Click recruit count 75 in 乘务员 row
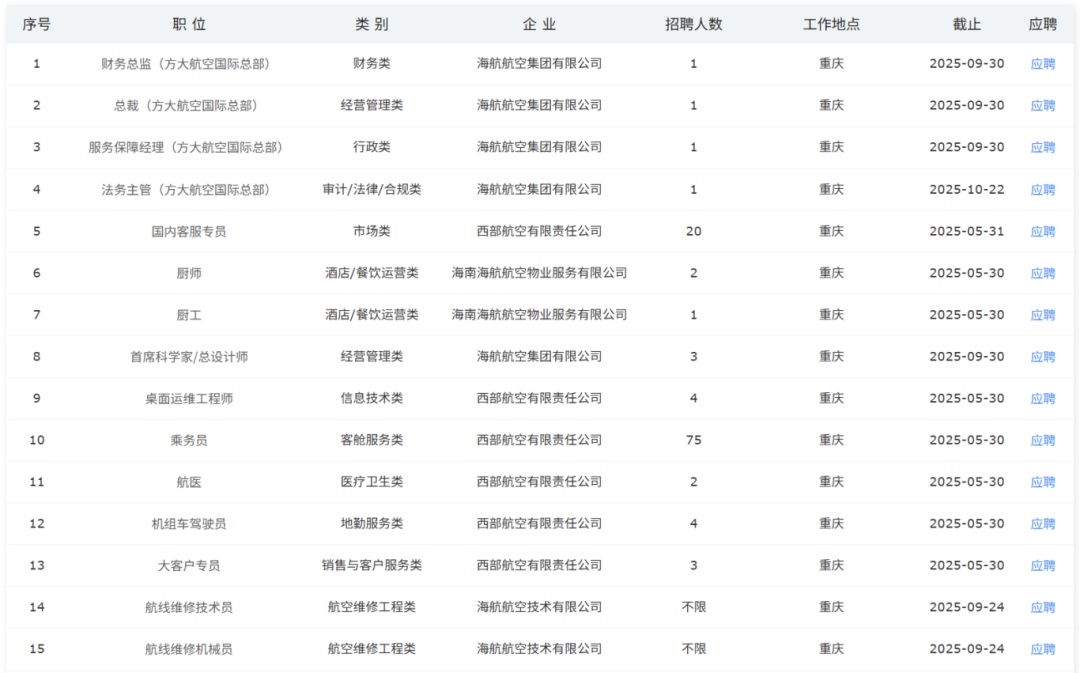Viewport: 1080px width, 673px height. 694,440
